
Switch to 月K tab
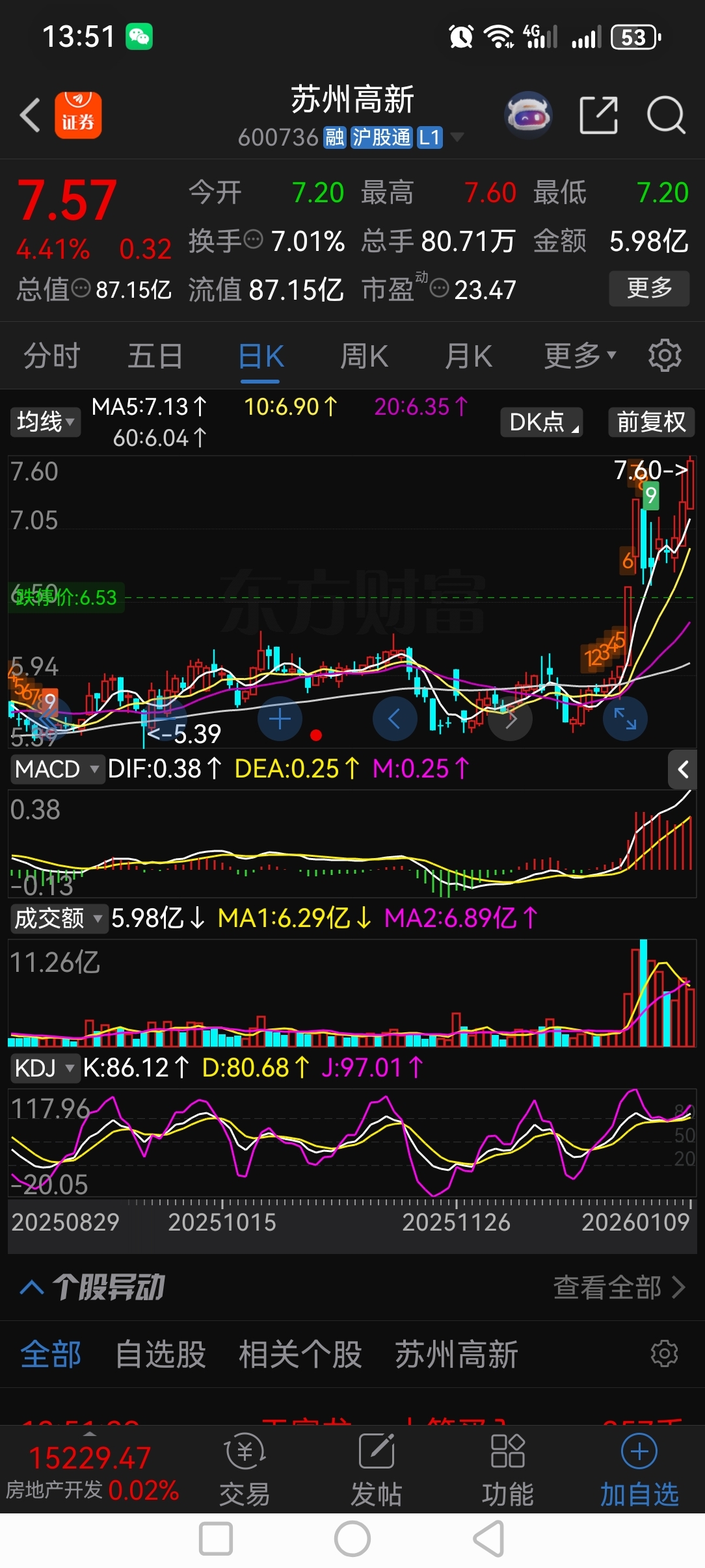tap(468, 356)
